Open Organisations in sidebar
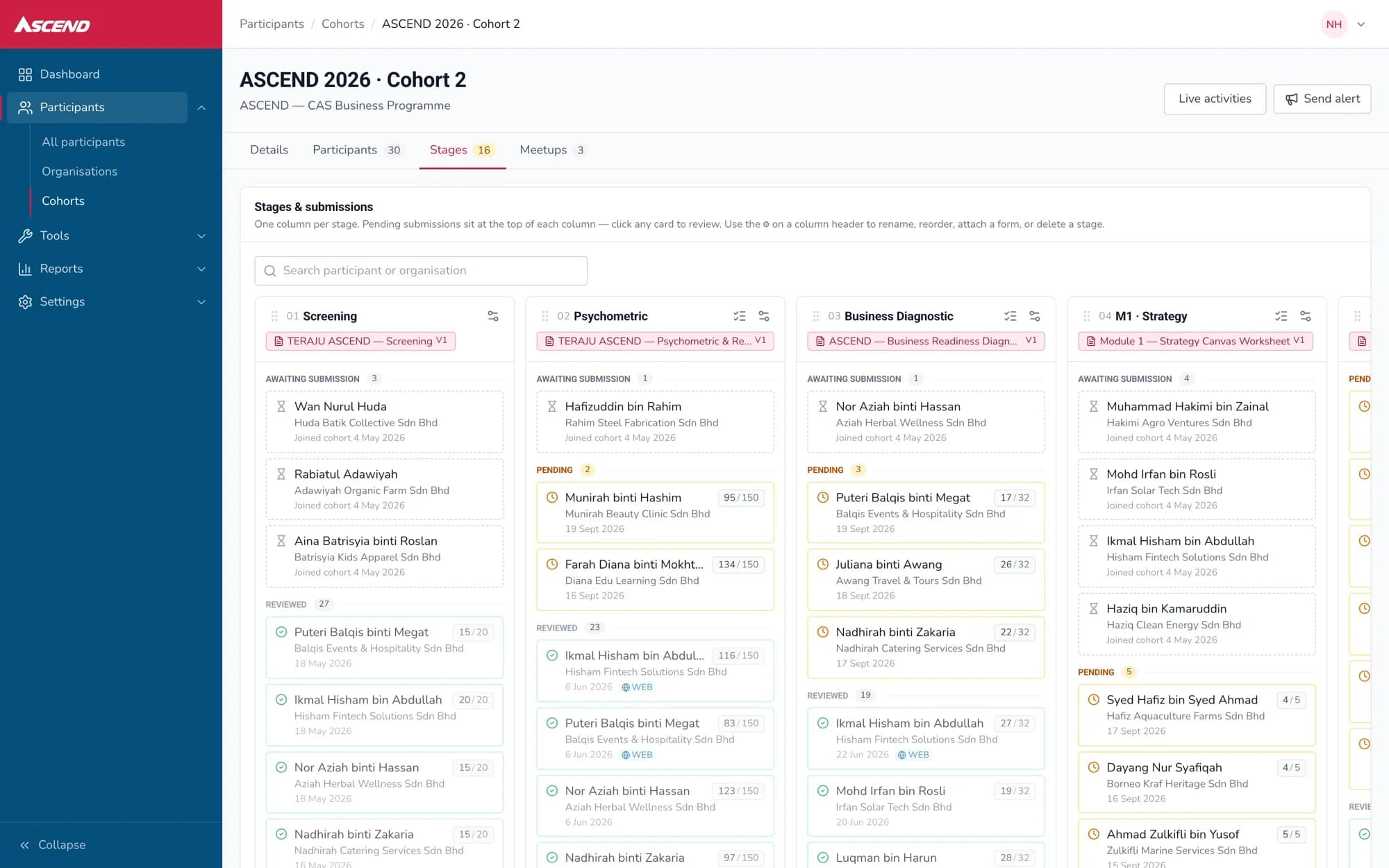This screenshot has width=1389, height=868. point(79,172)
